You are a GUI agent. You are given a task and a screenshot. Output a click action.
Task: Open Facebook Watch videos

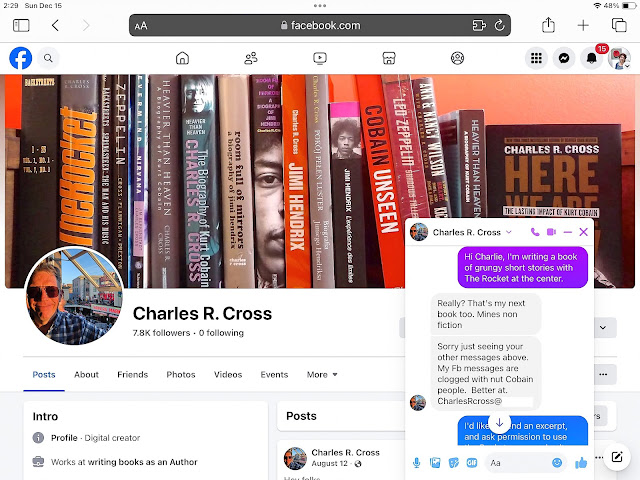(x=320, y=58)
